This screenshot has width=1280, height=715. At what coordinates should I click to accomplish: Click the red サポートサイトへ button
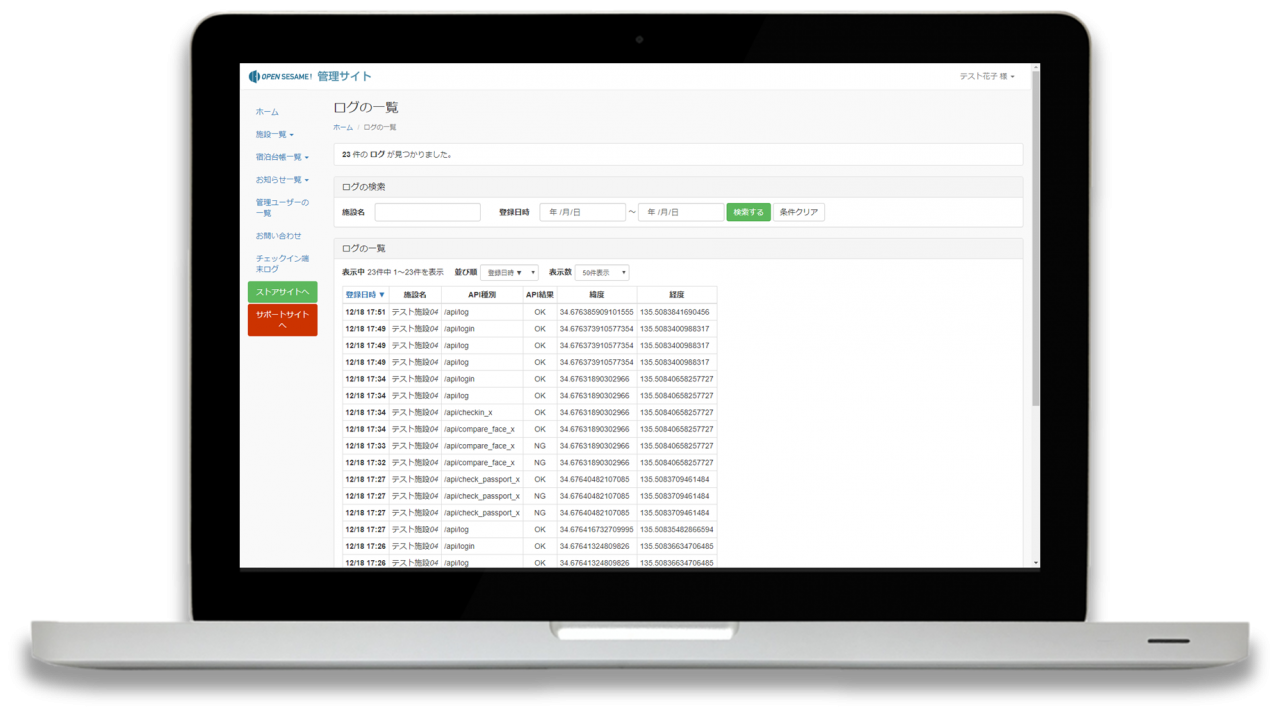[282, 320]
